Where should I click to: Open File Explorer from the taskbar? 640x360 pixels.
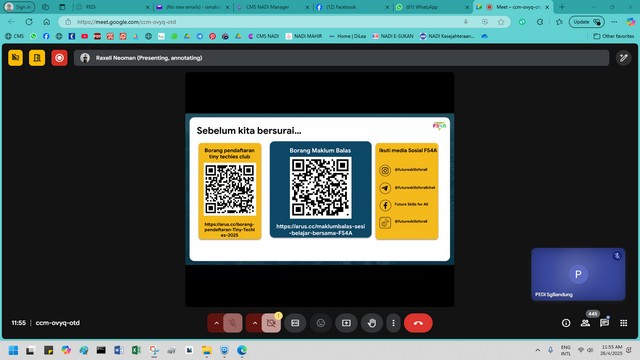tap(207, 350)
